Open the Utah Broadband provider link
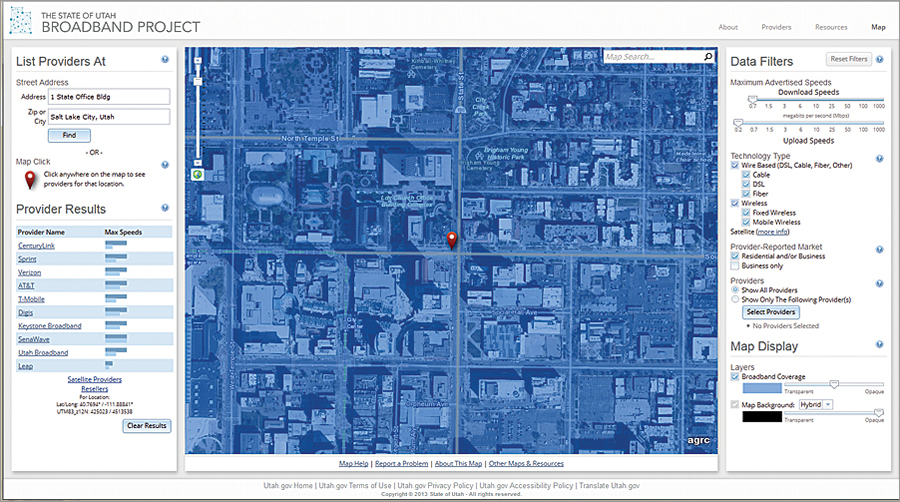900x502 pixels. (x=43, y=353)
